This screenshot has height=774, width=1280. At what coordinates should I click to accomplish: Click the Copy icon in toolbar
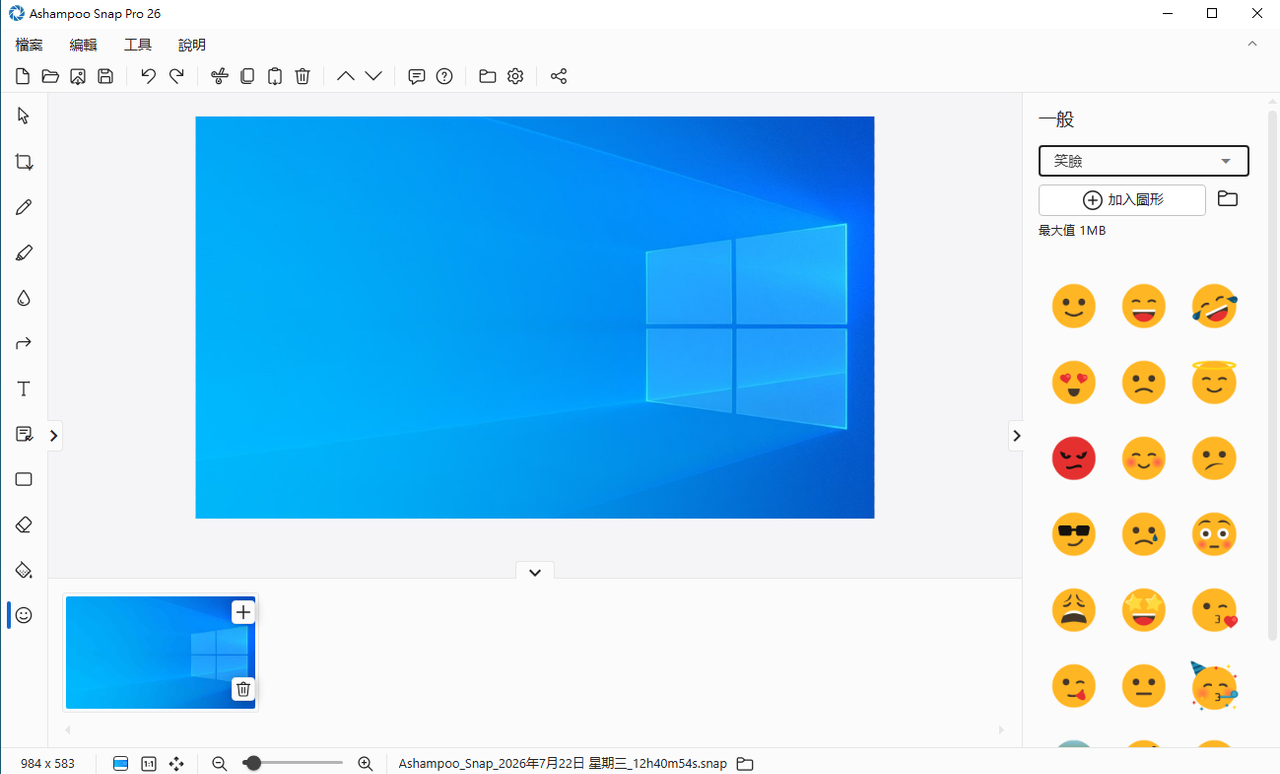pyautogui.click(x=247, y=76)
